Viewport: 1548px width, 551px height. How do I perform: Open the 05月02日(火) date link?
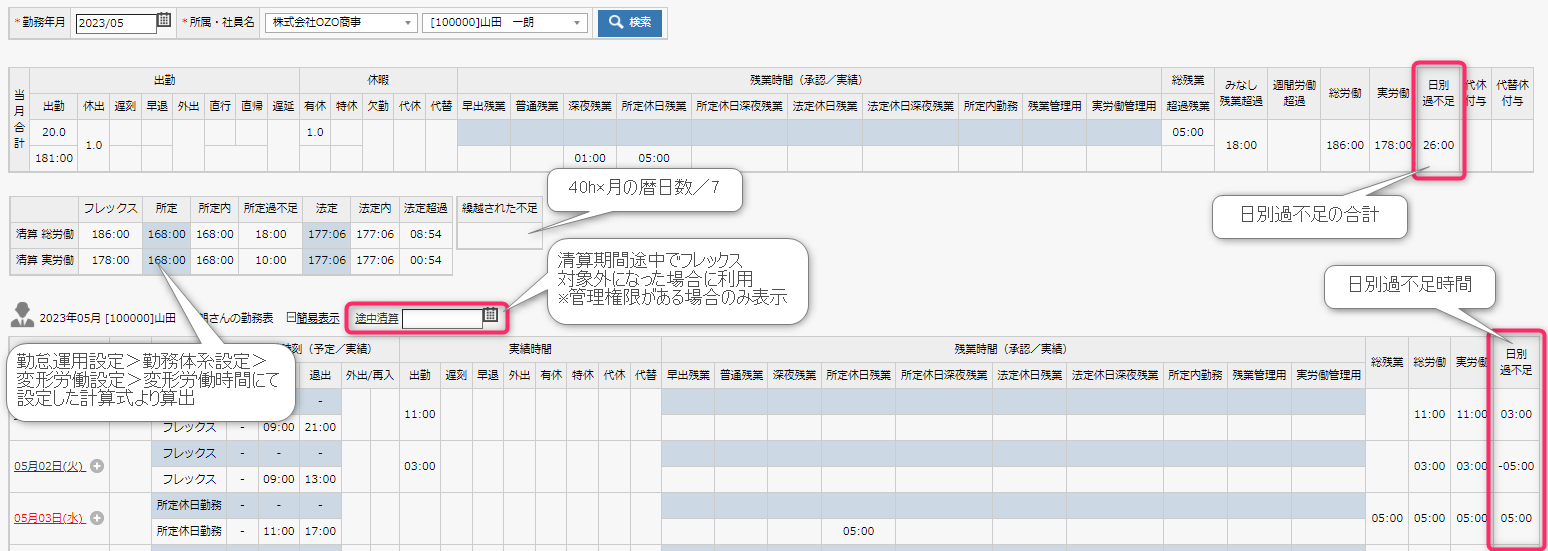[50, 467]
